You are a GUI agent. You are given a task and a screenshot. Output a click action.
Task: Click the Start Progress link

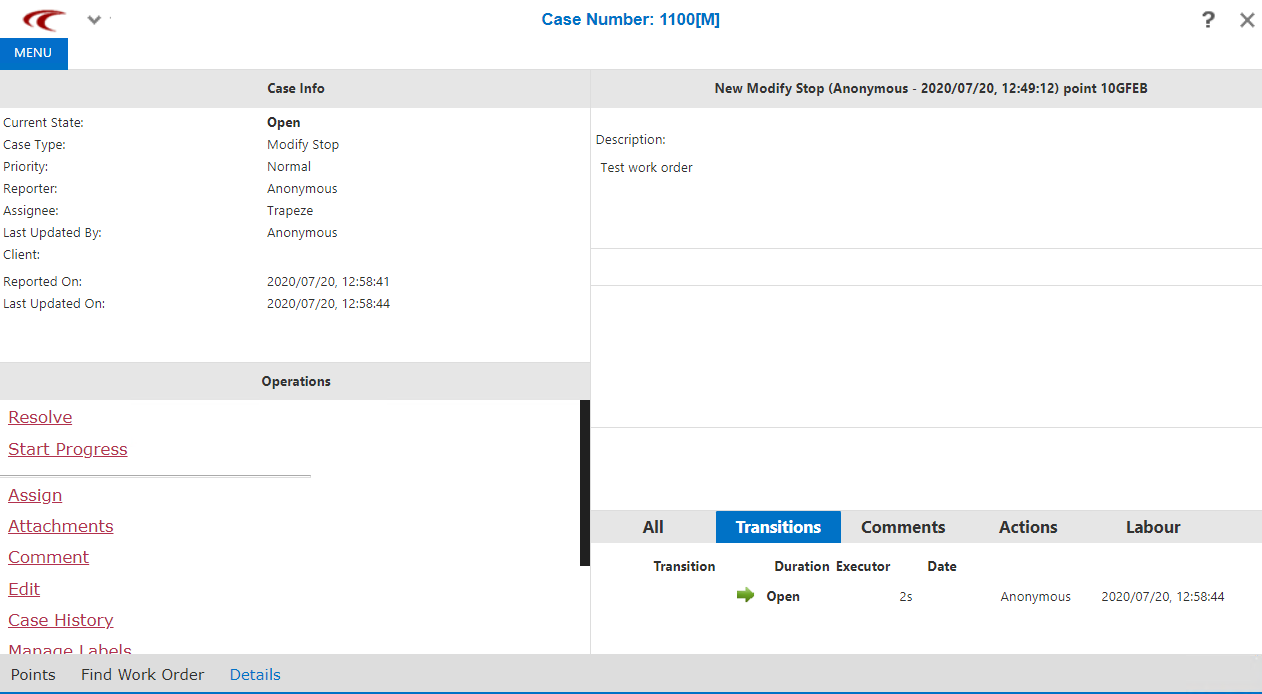[67, 449]
